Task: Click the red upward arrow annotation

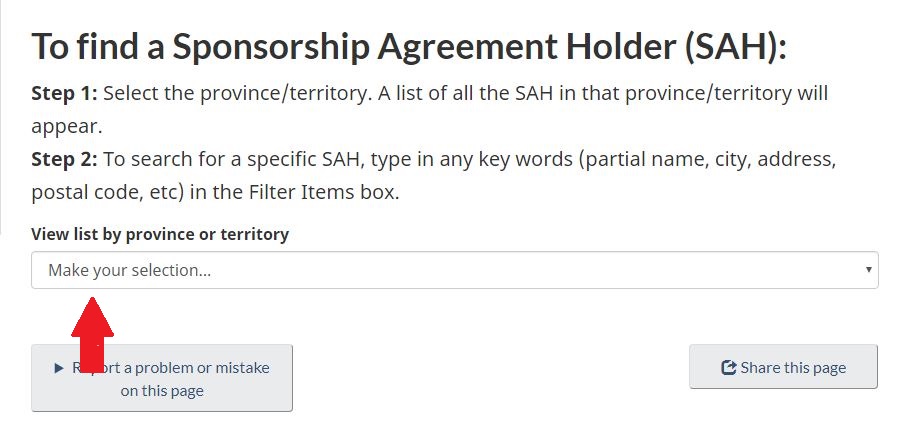Action: [x=92, y=333]
